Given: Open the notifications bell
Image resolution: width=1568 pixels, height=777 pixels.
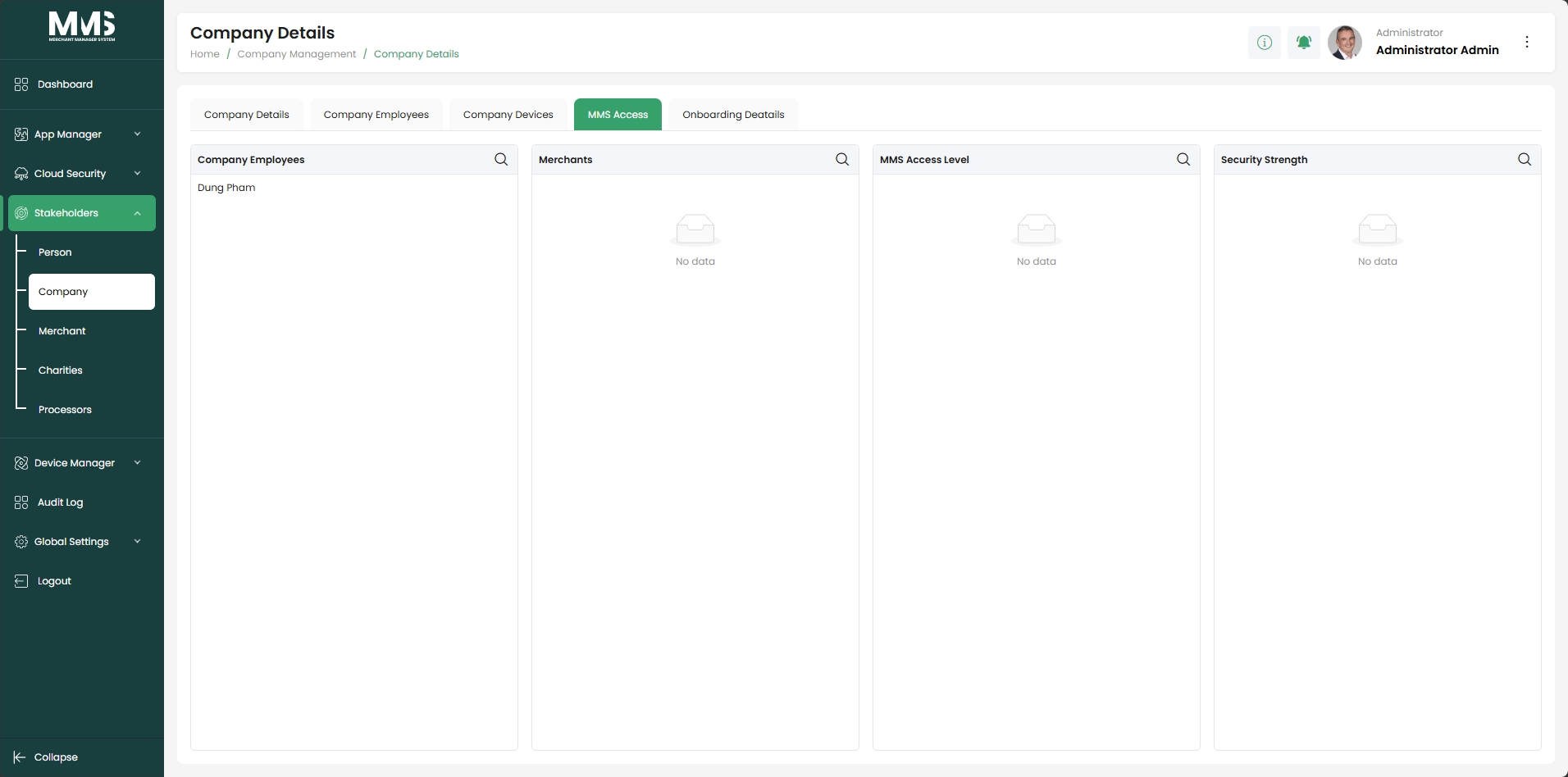Looking at the screenshot, I should [x=1304, y=43].
